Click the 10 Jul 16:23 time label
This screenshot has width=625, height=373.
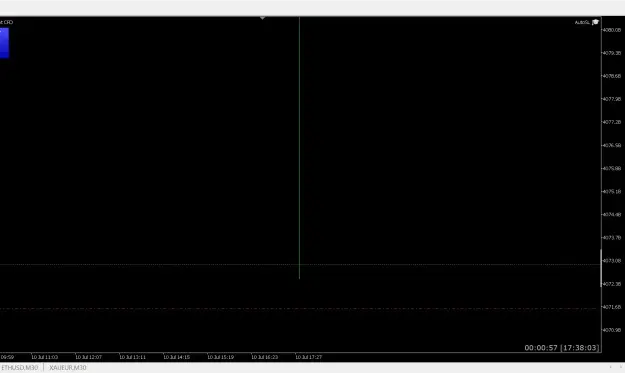[265, 357]
